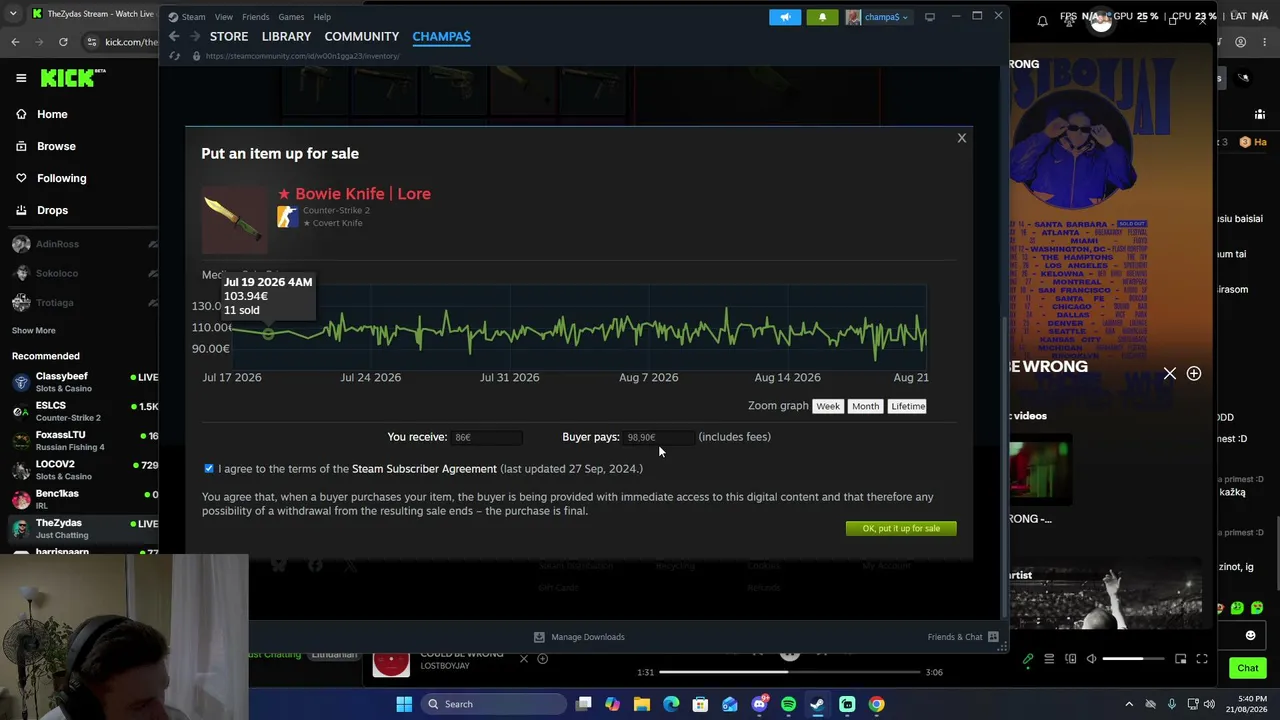The height and width of the screenshot is (720, 1280).
Task: Open Spotify from the taskbar
Action: [x=788, y=704]
